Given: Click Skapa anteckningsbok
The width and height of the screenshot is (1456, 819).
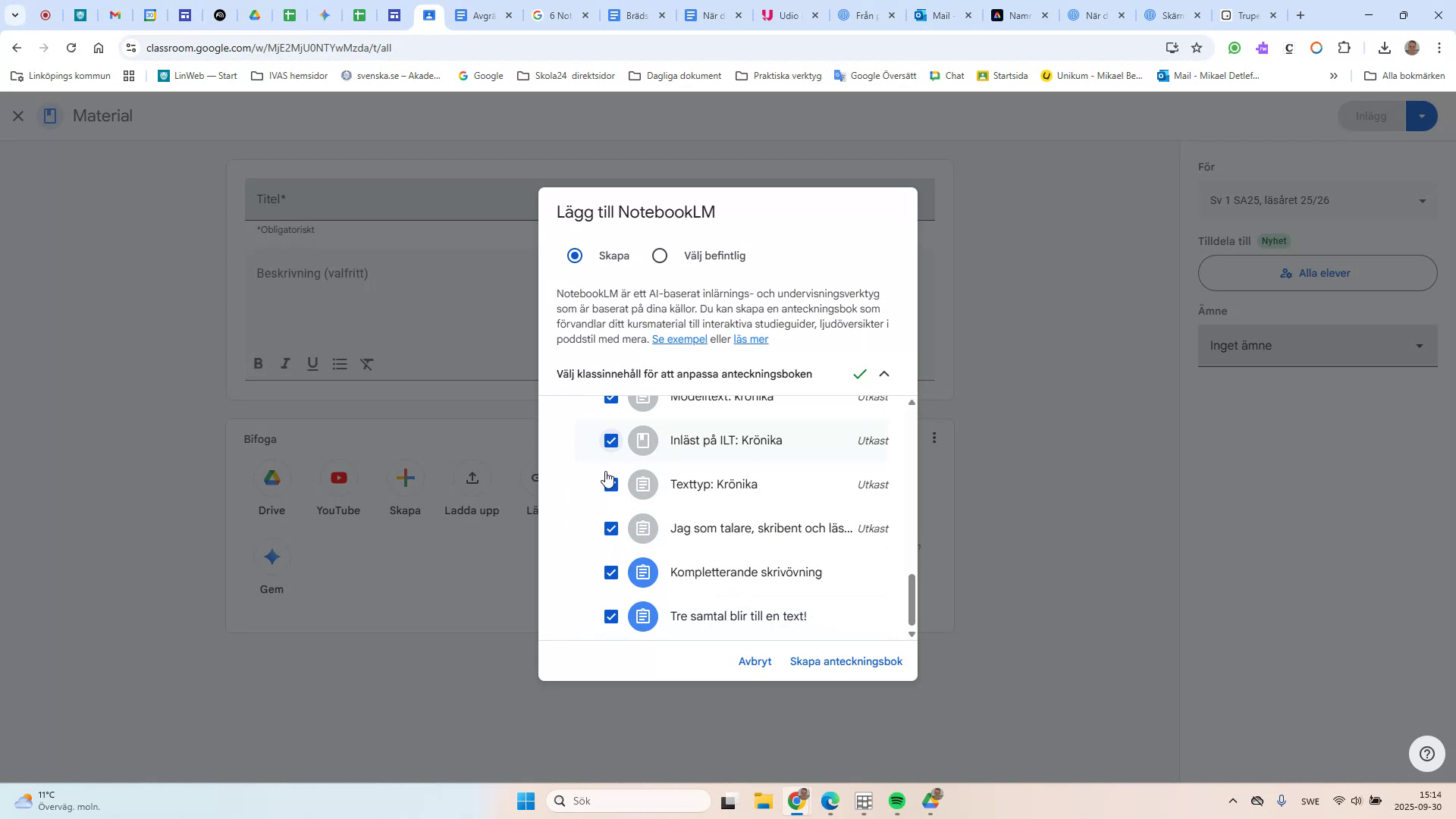Looking at the screenshot, I should coord(846,661).
